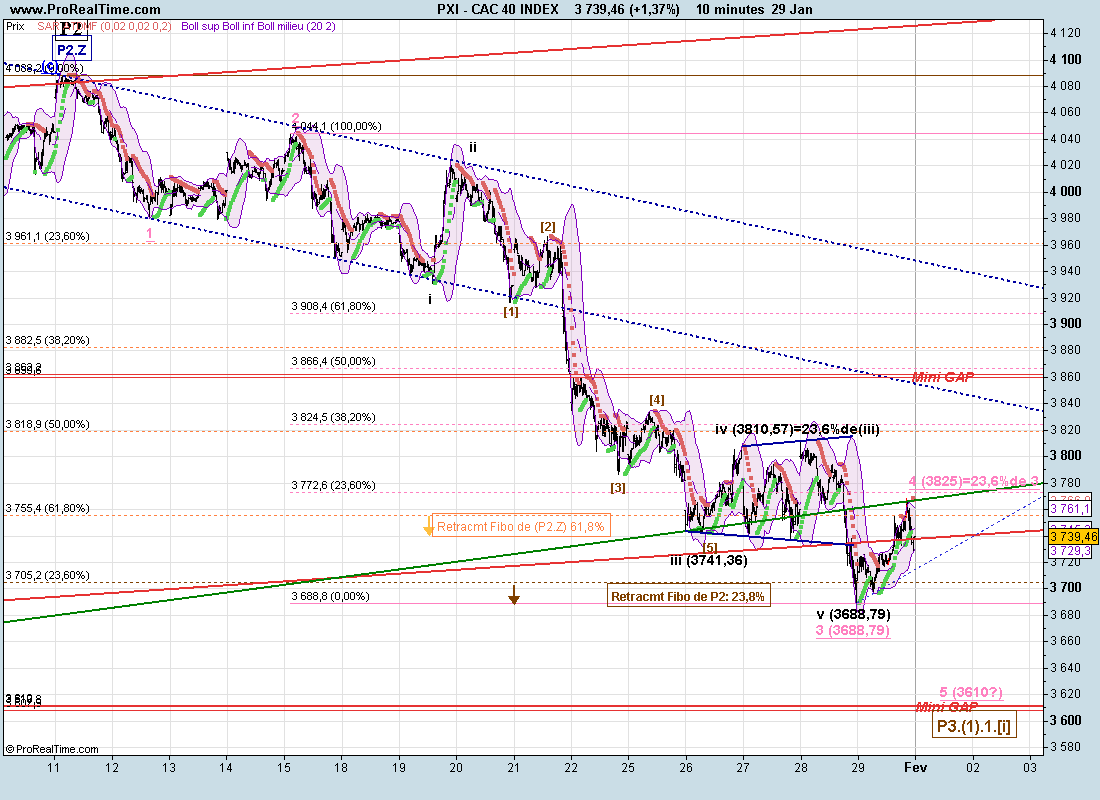1100x800 pixels.
Task: Click the www.ProRealTime.com header link
Action: coord(86,9)
